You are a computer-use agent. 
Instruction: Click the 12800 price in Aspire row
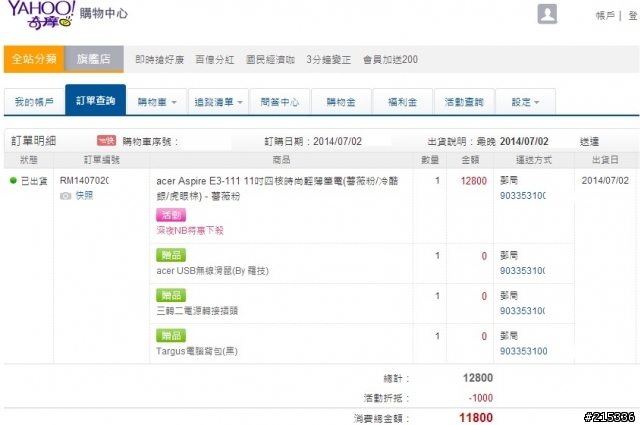pos(473,181)
